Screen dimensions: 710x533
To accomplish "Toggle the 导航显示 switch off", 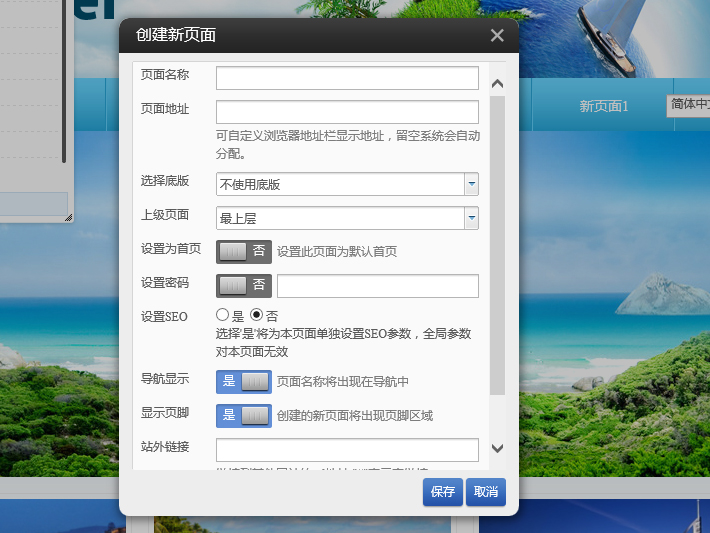I will point(244,381).
